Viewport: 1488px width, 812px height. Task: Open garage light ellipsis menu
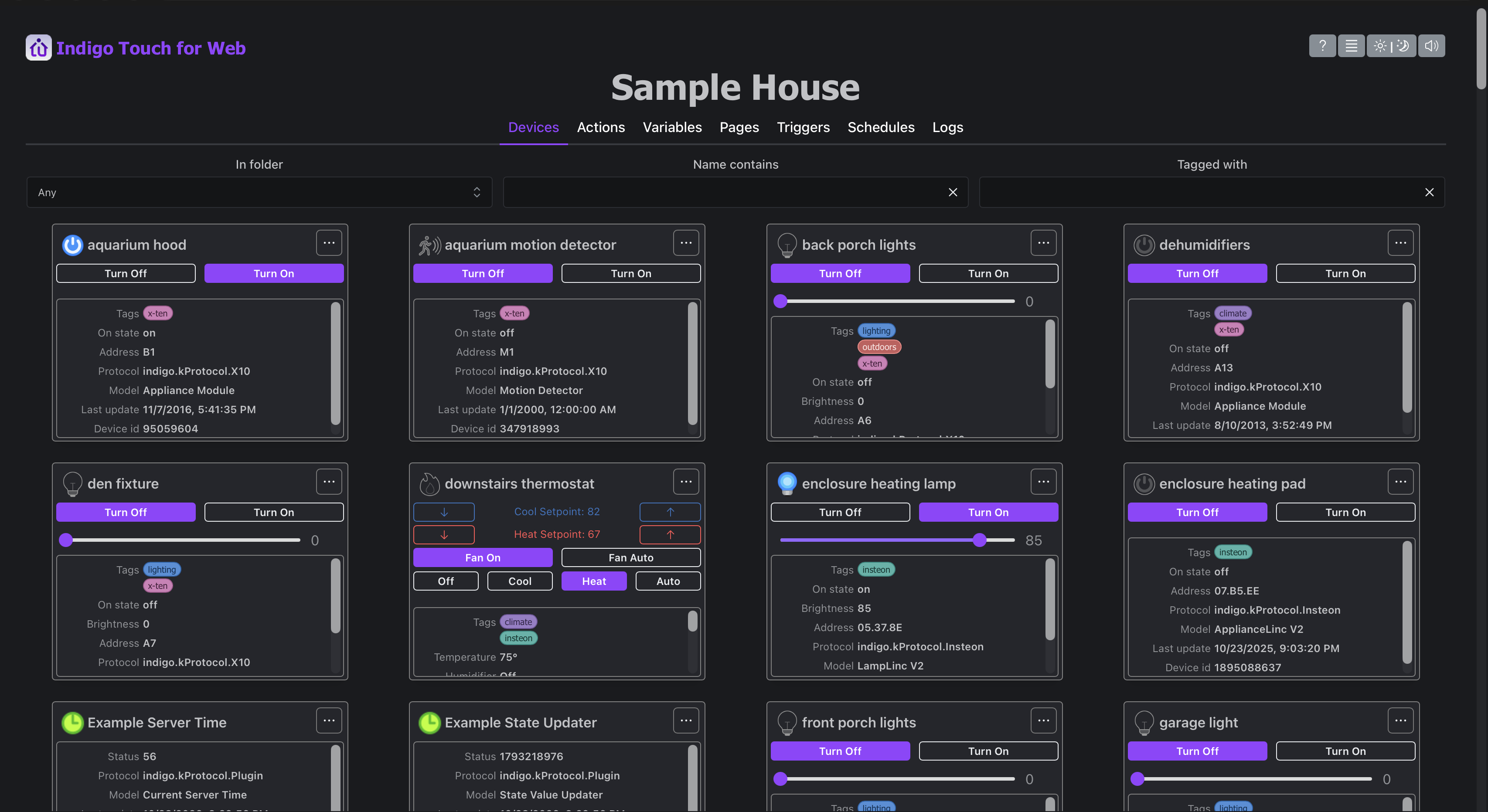(x=1400, y=720)
